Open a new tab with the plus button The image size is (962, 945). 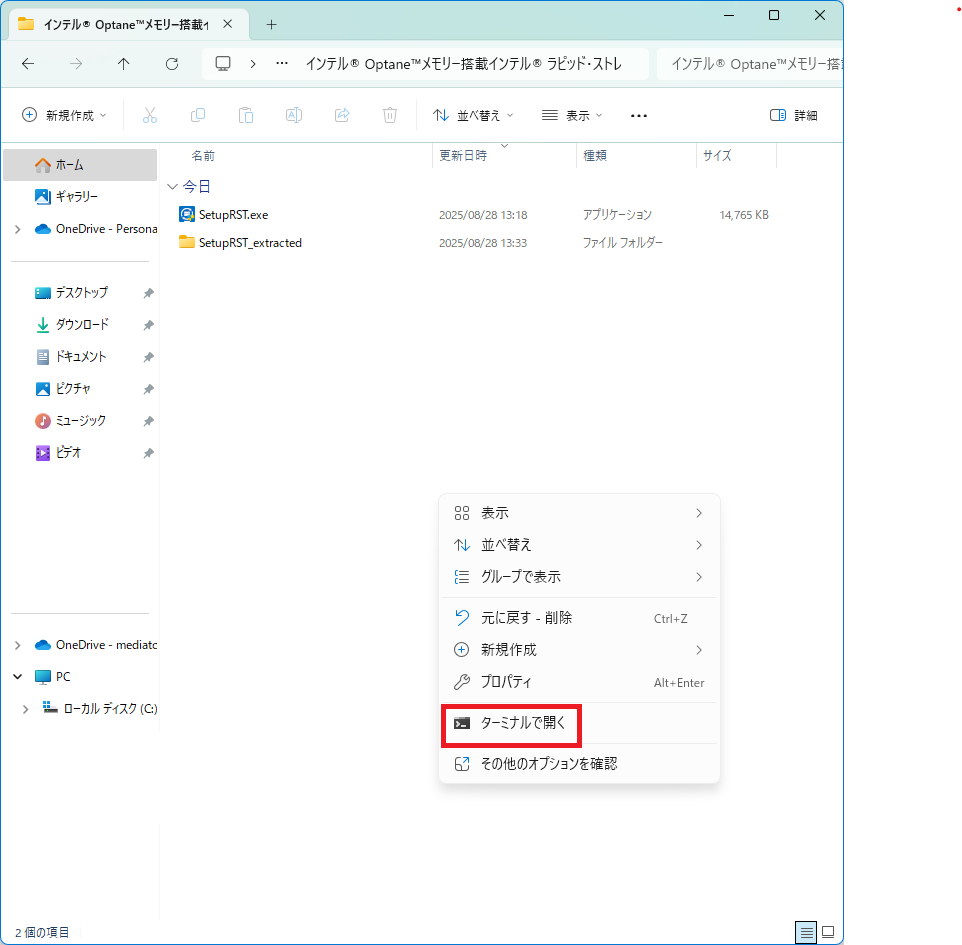click(x=272, y=25)
